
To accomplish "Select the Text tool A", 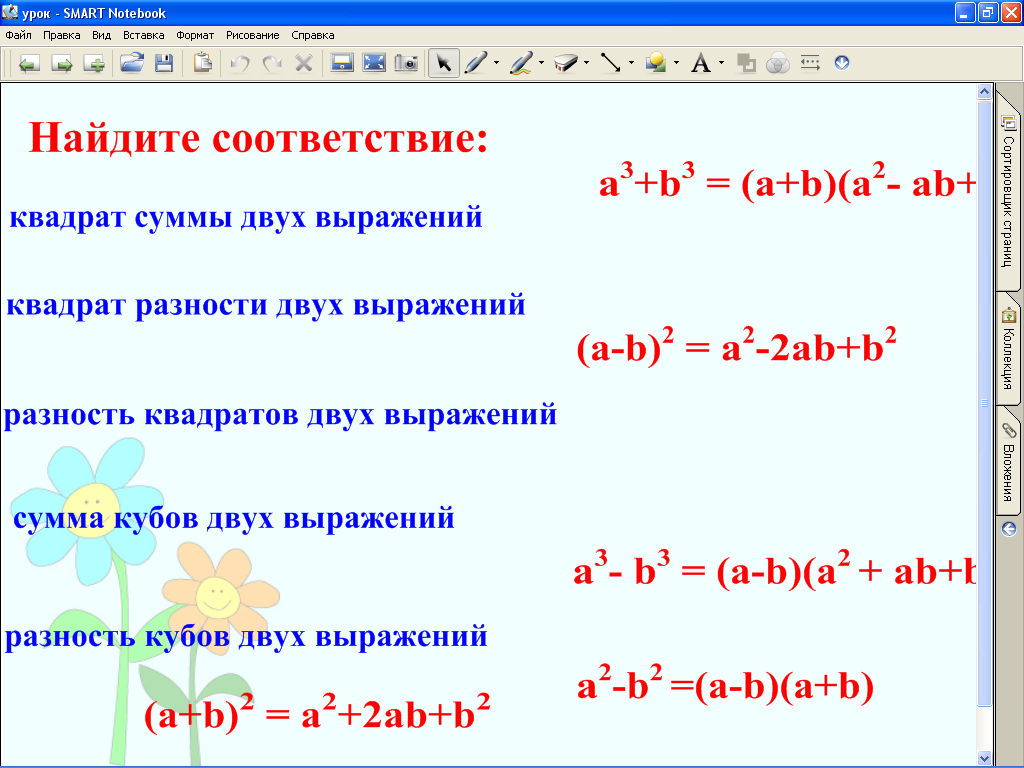I will [x=701, y=63].
